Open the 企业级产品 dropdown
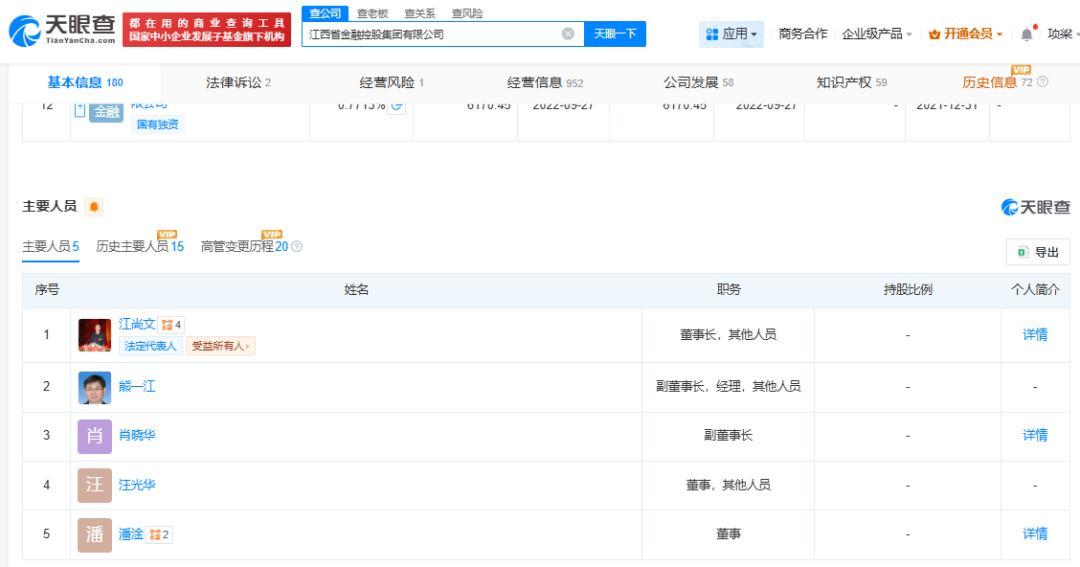Image resolution: width=1080 pixels, height=567 pixels. [877, 34]
